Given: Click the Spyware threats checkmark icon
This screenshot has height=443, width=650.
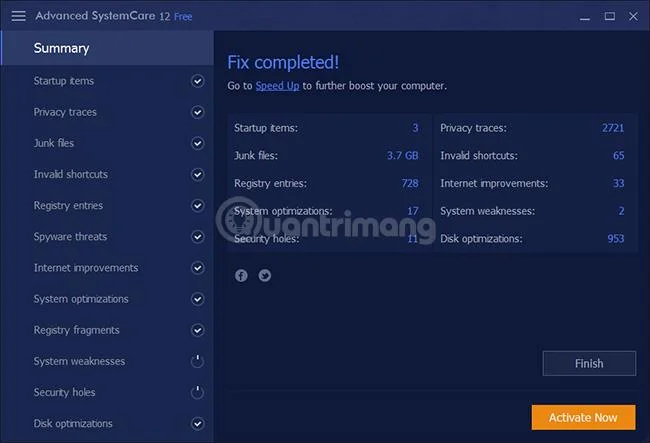Looking at the screenshot, I should [197, 237].
